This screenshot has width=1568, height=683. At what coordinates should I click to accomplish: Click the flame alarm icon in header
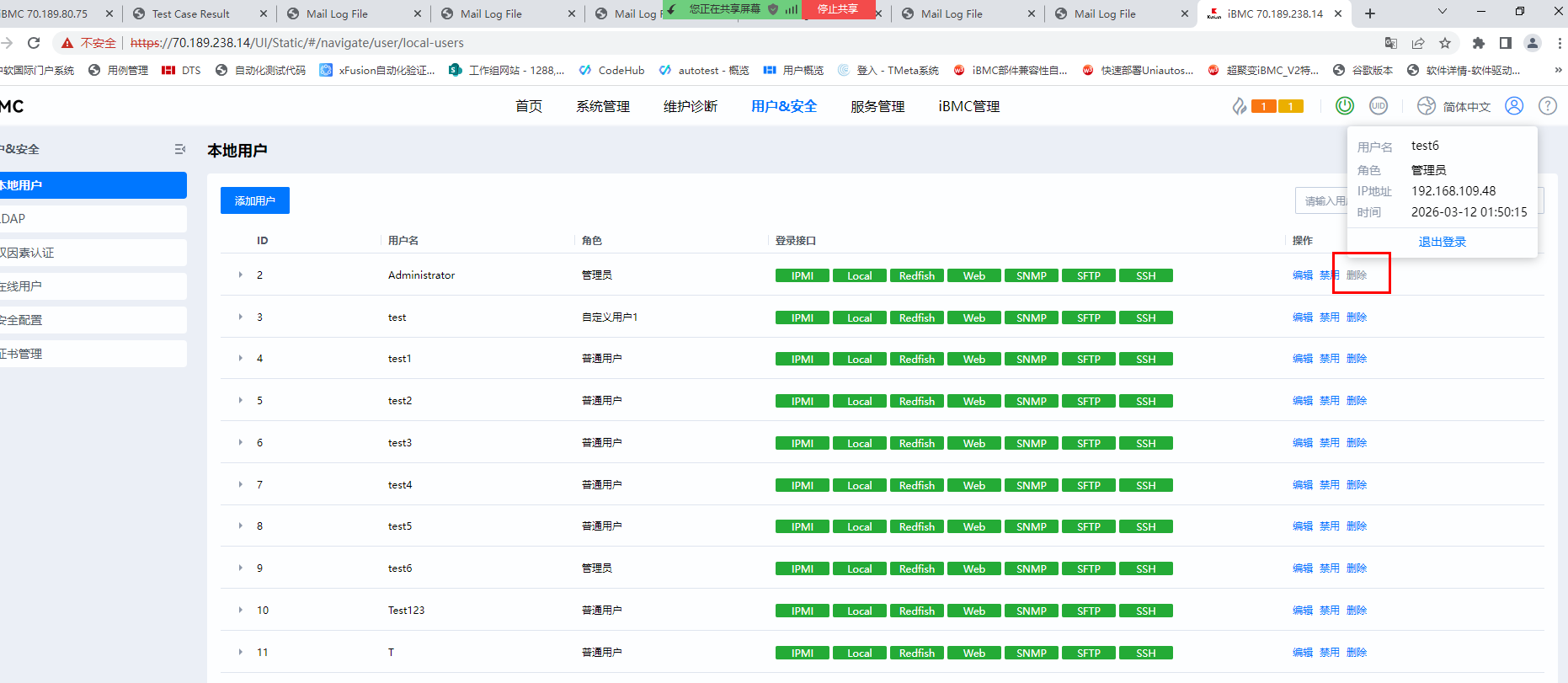pyautogui.click(x=1240, y=106)
